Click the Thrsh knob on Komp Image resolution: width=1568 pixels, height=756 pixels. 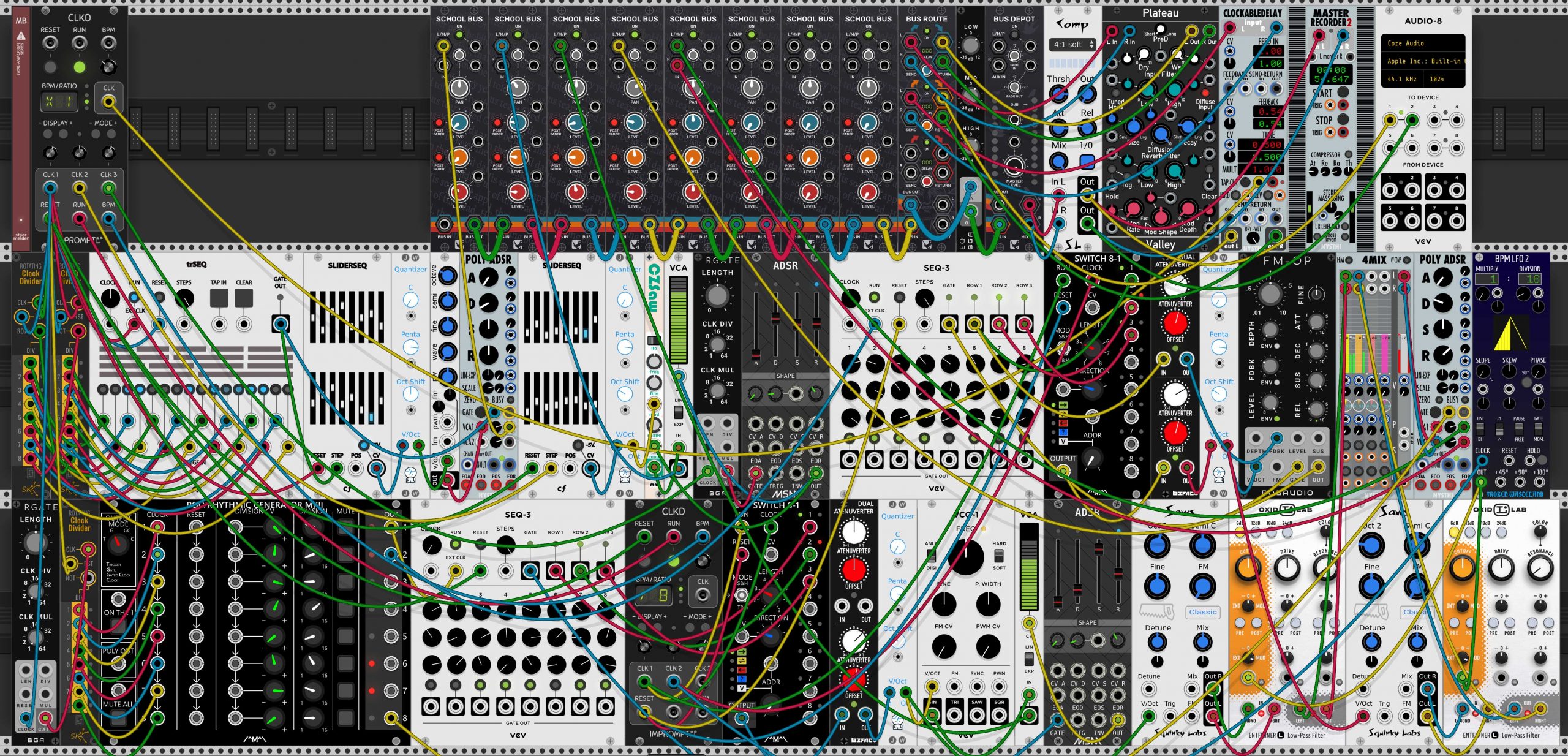tap(1059, 94)
